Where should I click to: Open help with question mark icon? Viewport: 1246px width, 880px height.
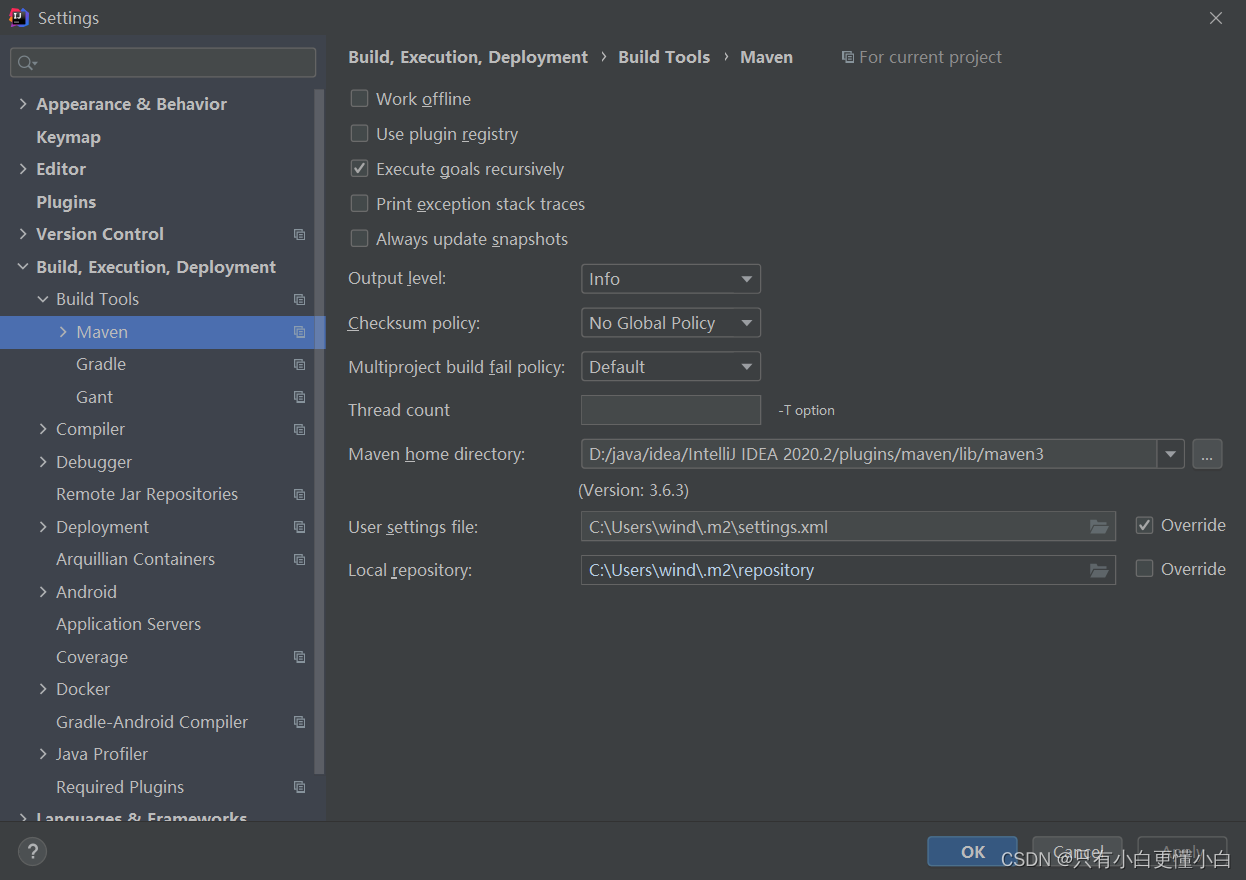coord(32,852)
